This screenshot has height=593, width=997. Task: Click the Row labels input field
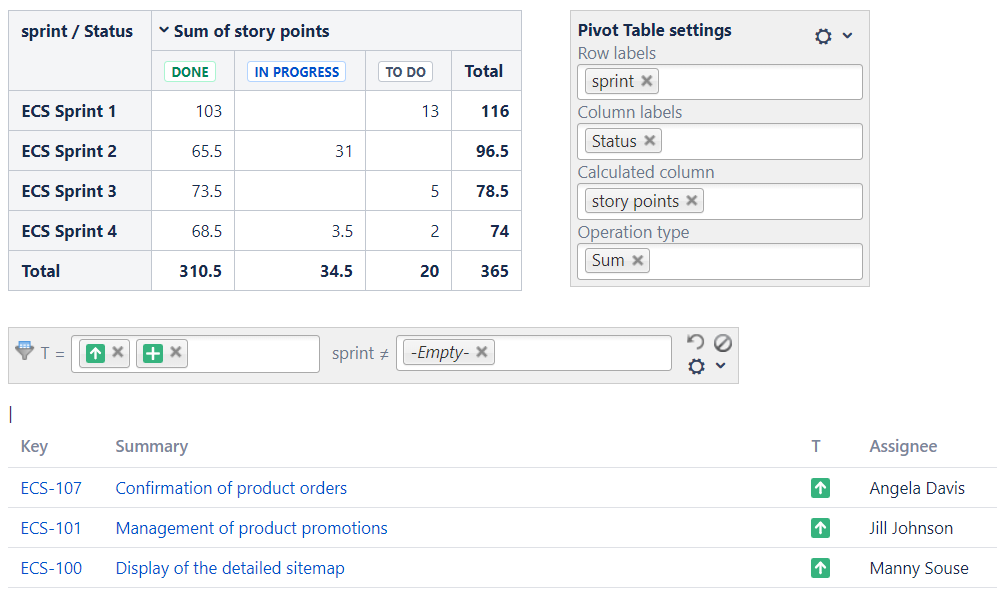[x=760, y=82]
